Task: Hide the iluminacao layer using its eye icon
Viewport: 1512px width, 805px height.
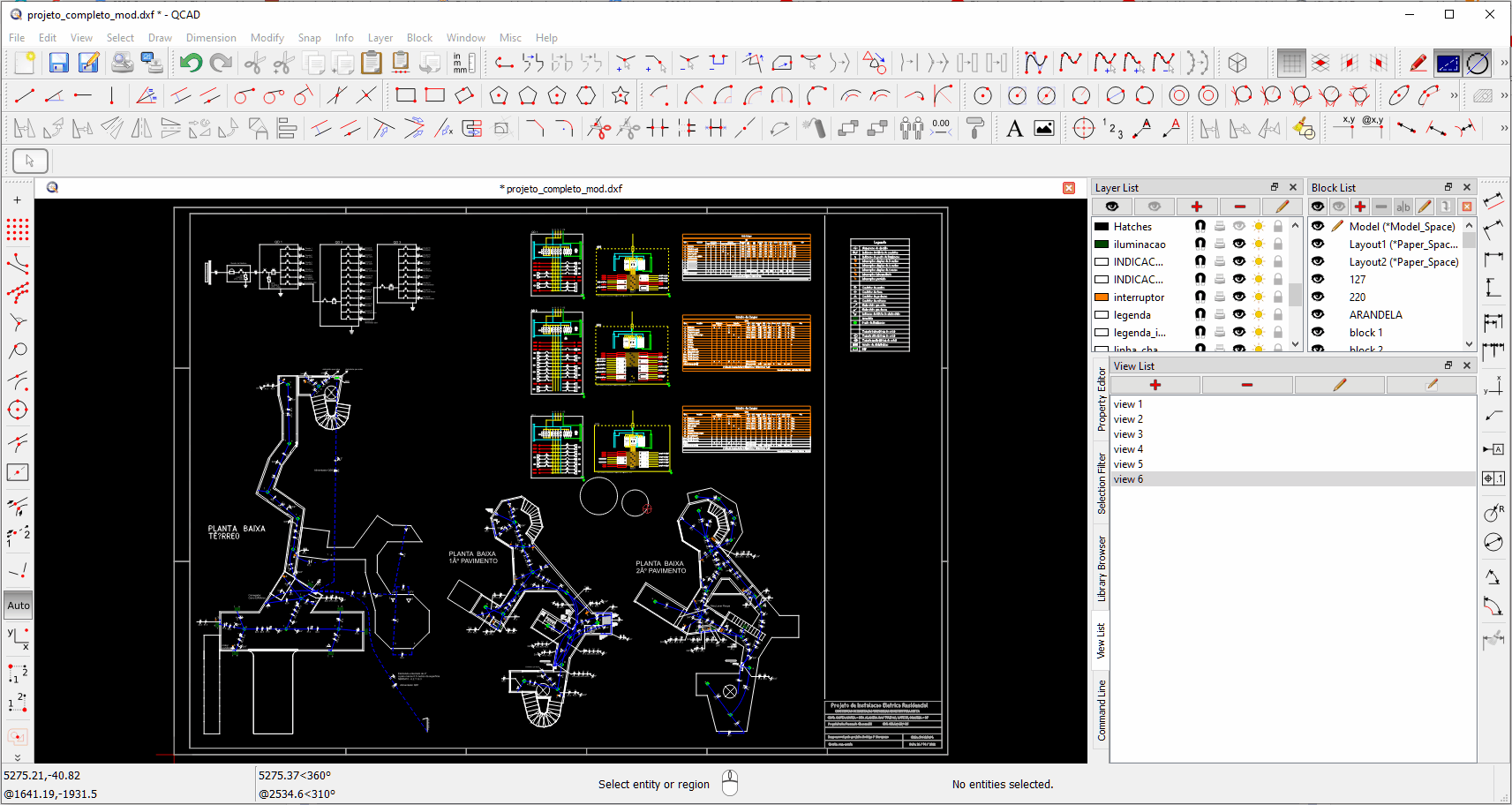Action: 1239,245
